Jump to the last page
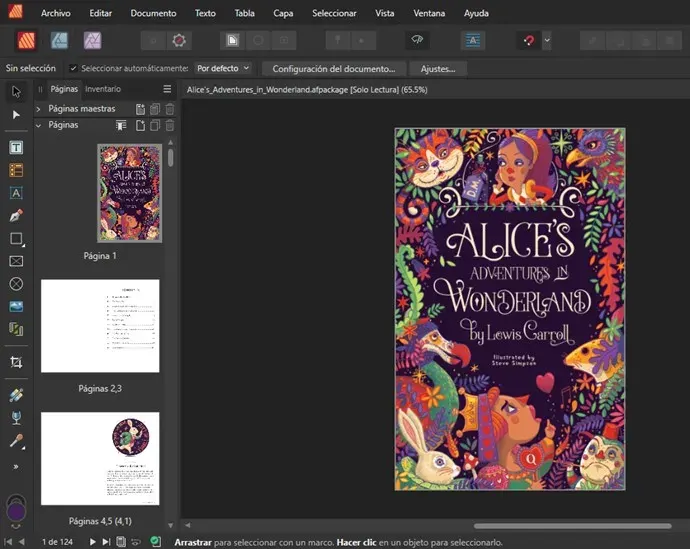This screenshot has height=549, width=690. pyautogui.click(x=106, y=542)
